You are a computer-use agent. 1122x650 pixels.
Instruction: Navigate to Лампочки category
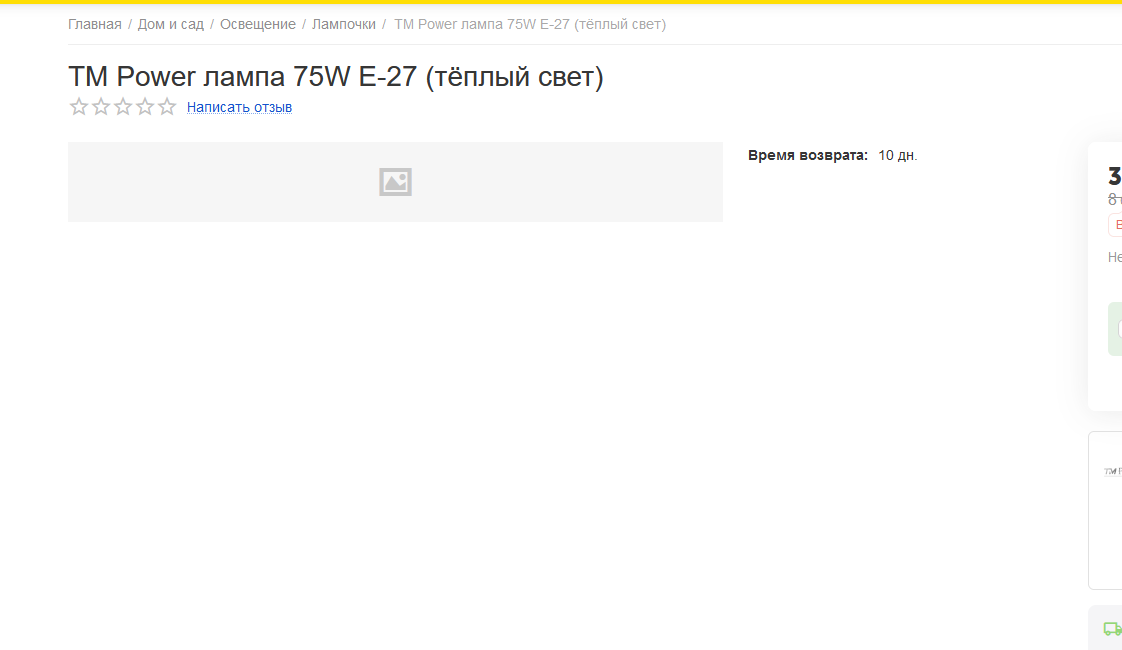[343, 24]
